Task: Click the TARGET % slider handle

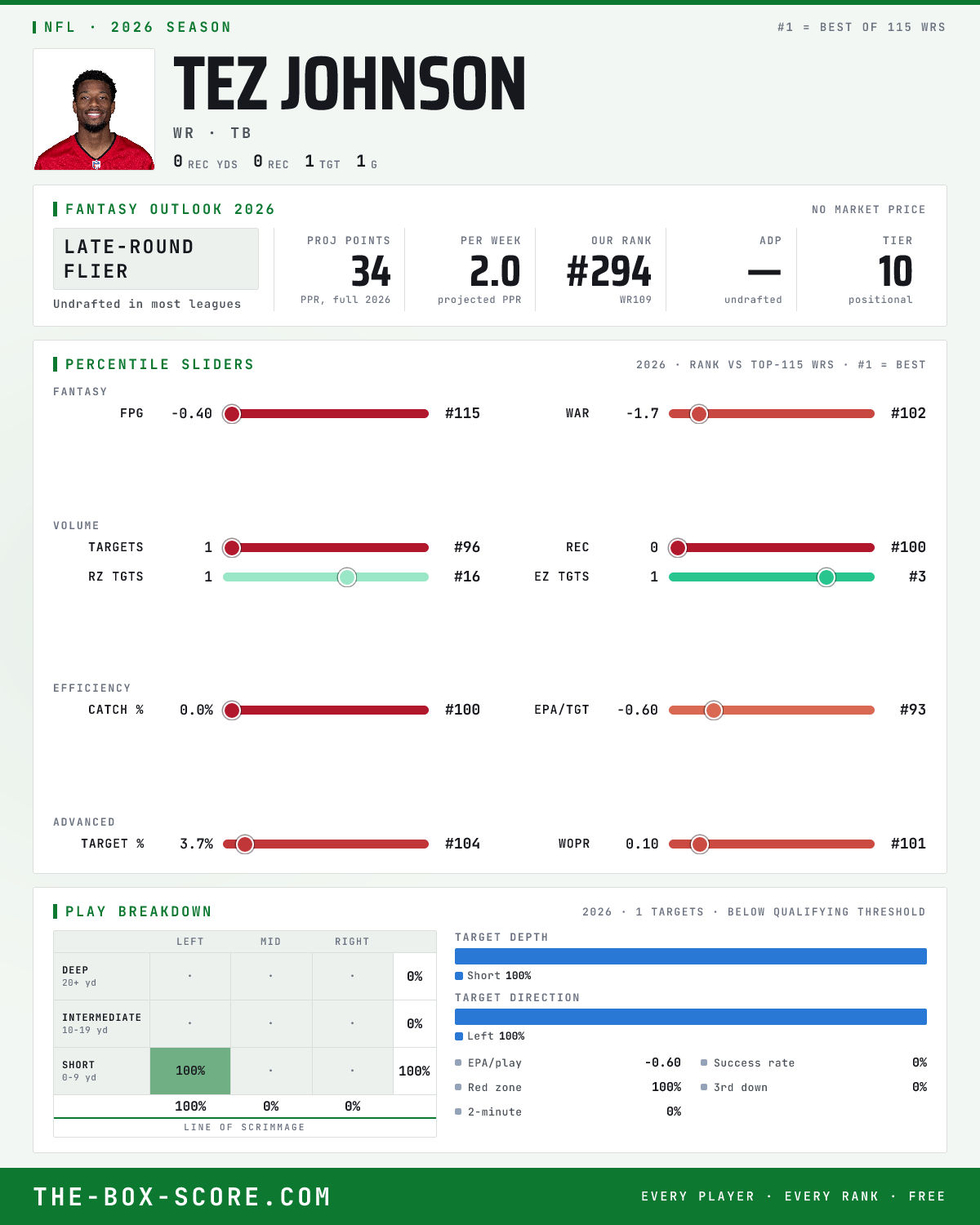Action: [x=245, y=844]
